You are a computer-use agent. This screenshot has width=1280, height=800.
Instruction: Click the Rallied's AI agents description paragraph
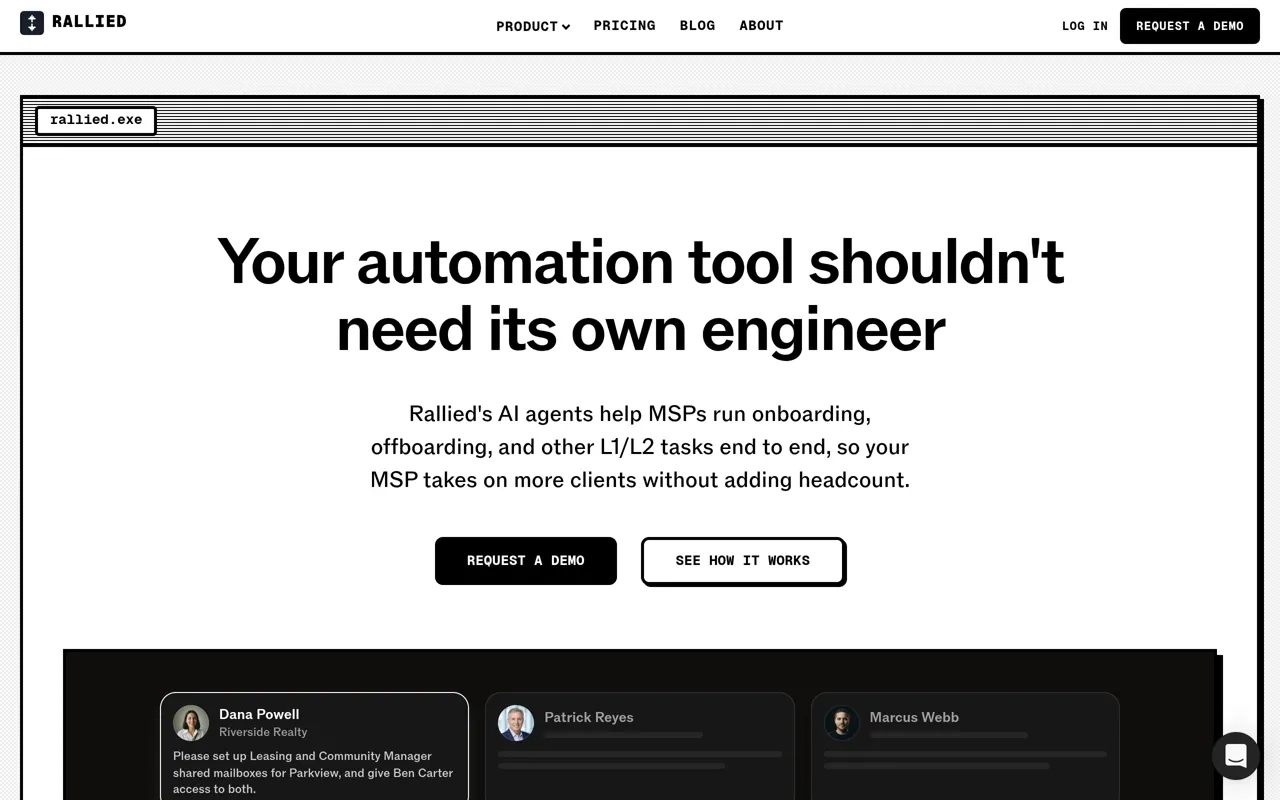coord(640,447)
